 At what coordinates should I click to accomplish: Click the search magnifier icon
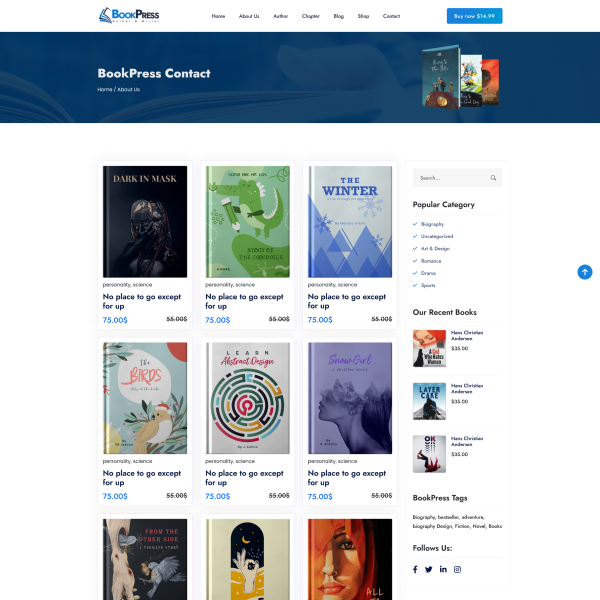[493, 178]
